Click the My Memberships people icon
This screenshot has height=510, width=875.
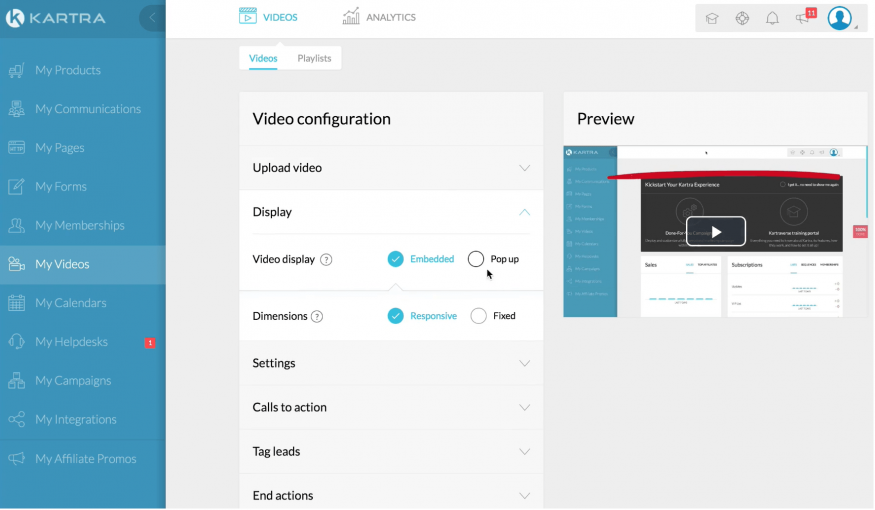click(x=16, y=225)
